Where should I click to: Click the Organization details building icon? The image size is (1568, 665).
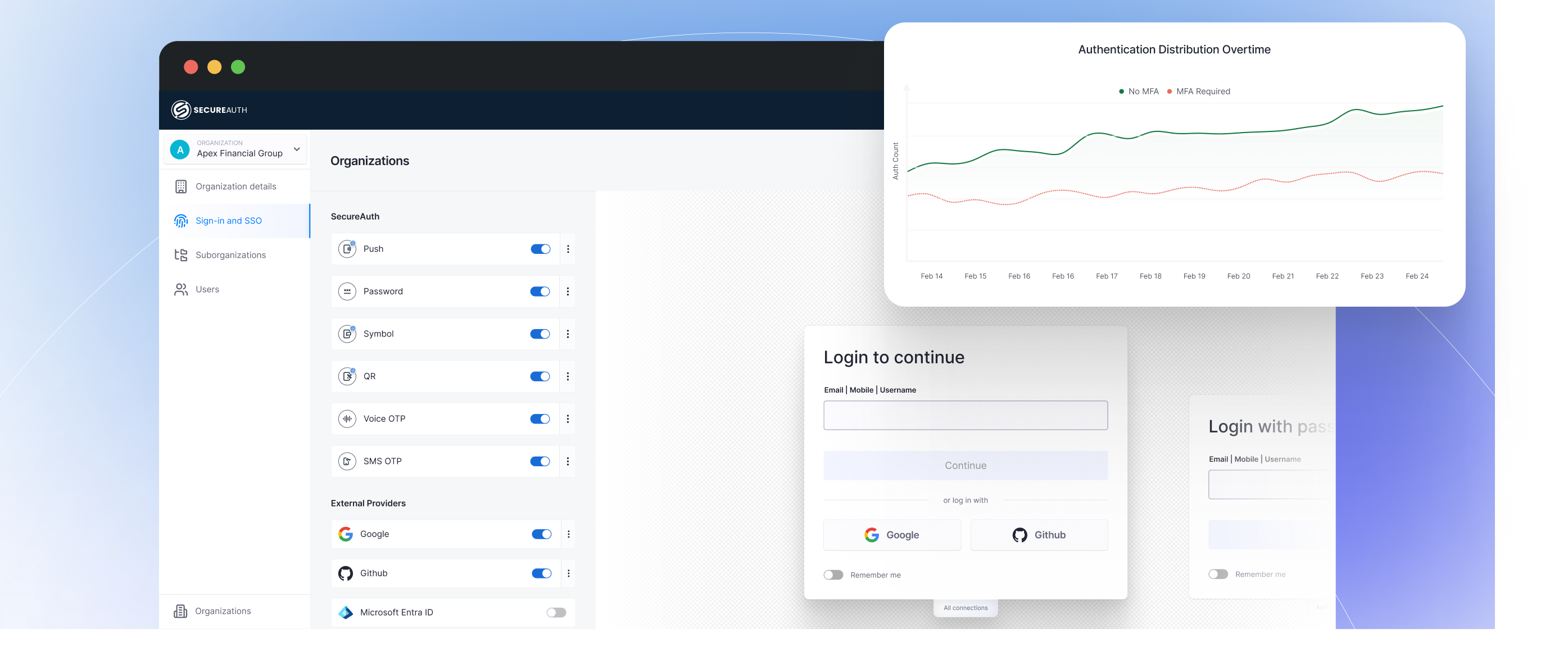pyautogui.click(x=181, y=186)
